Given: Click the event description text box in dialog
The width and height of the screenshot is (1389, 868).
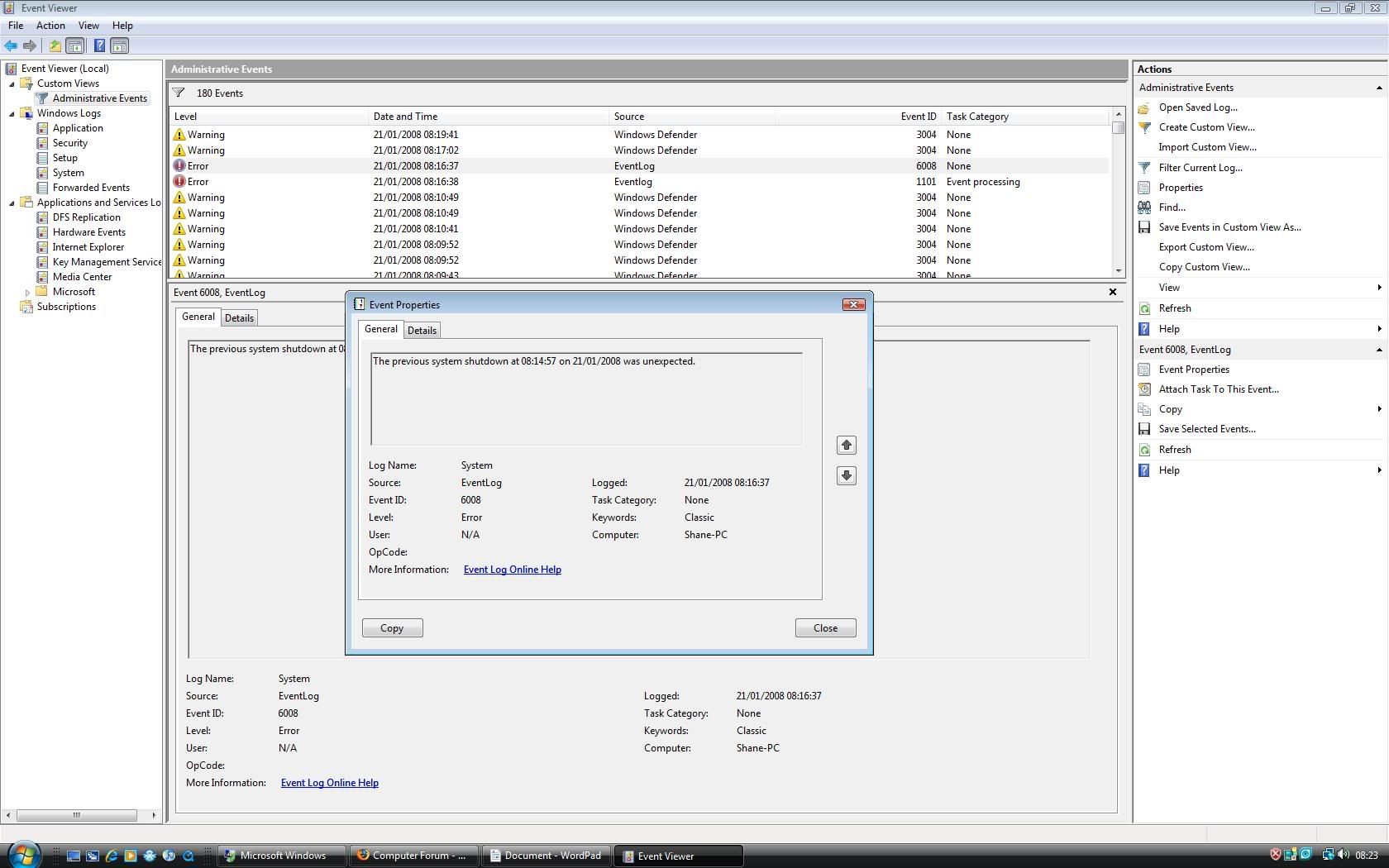Looking at the screenshot, I should tap(586, 399).
